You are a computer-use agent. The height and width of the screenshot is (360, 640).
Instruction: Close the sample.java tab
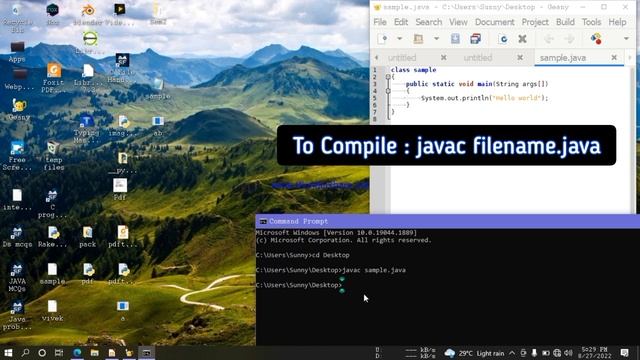point(614,58)
